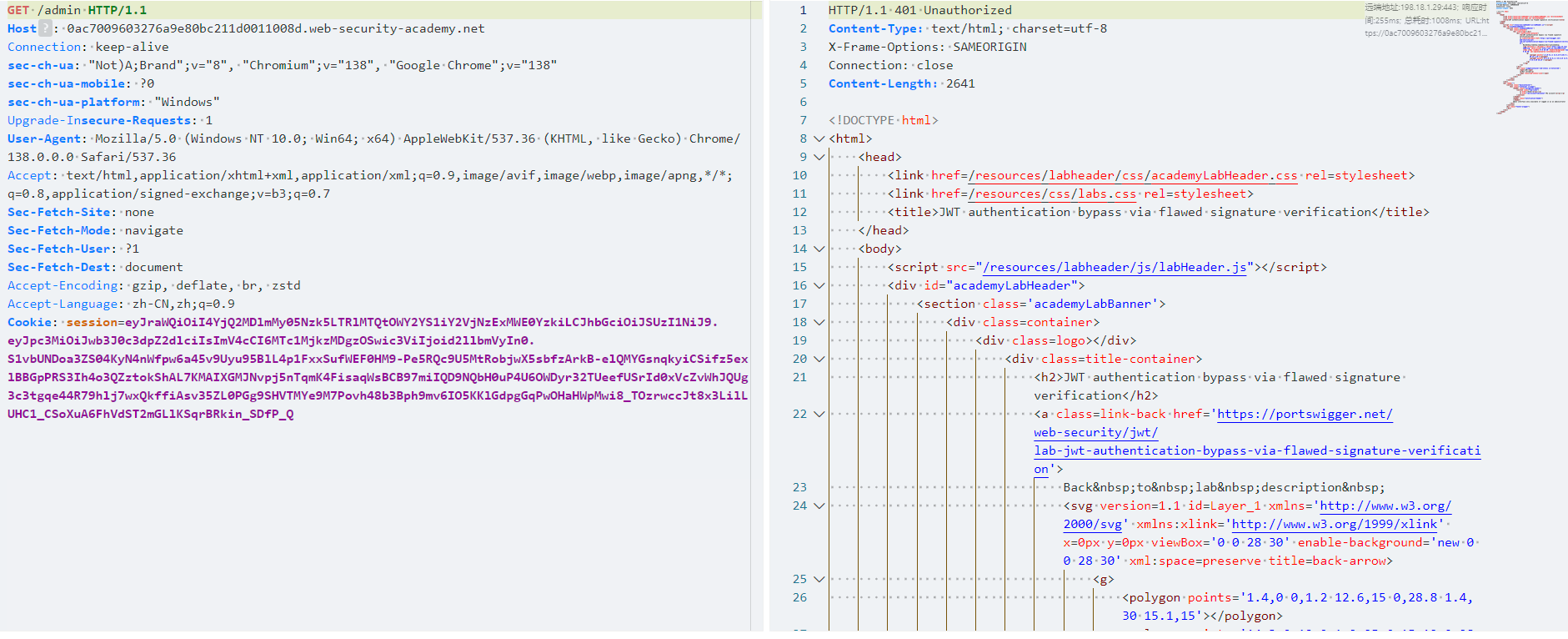Click the sec-ch-ua-mobile: ?0 line
Image resolution: width=1568 pixels, height=639 pixels.
coord(81,83)
